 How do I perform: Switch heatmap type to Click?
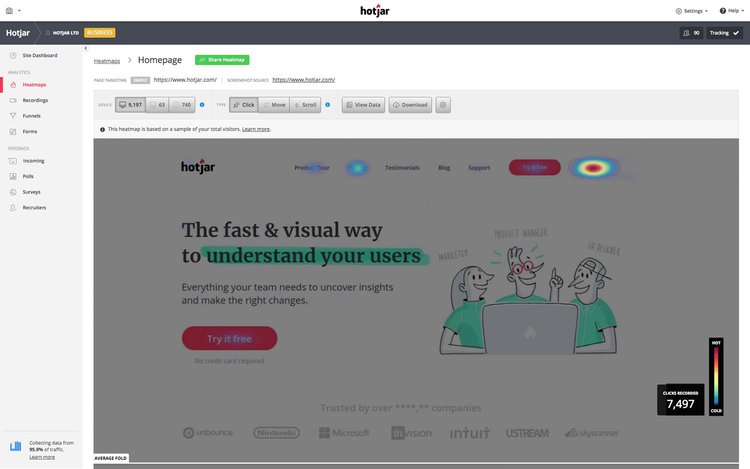[244, 105]
